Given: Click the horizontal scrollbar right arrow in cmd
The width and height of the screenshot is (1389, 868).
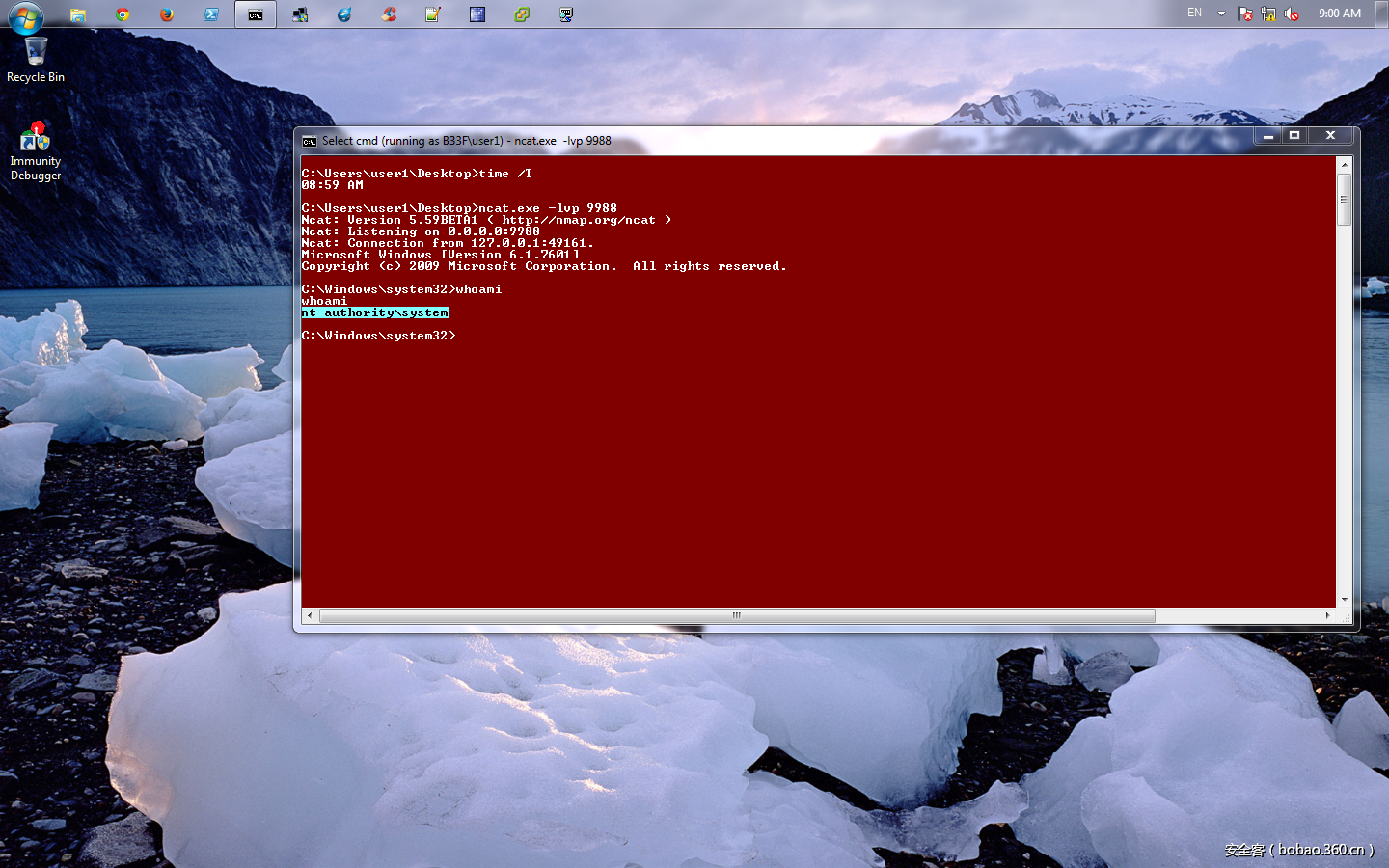Looking at the screenshot, I should 1327,615.
